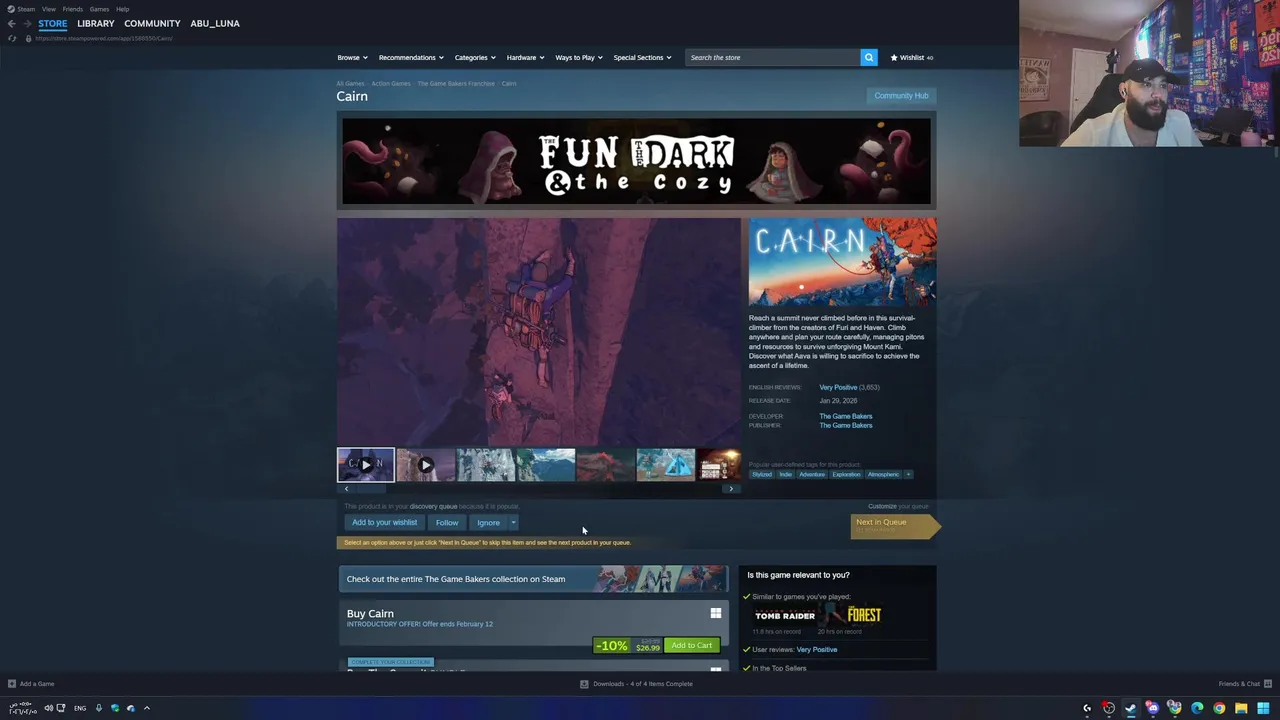Image resolution: width=1280 pixels, height=720 pixels.
Task: Switch to the STORE tab
Action: (53, 23)
